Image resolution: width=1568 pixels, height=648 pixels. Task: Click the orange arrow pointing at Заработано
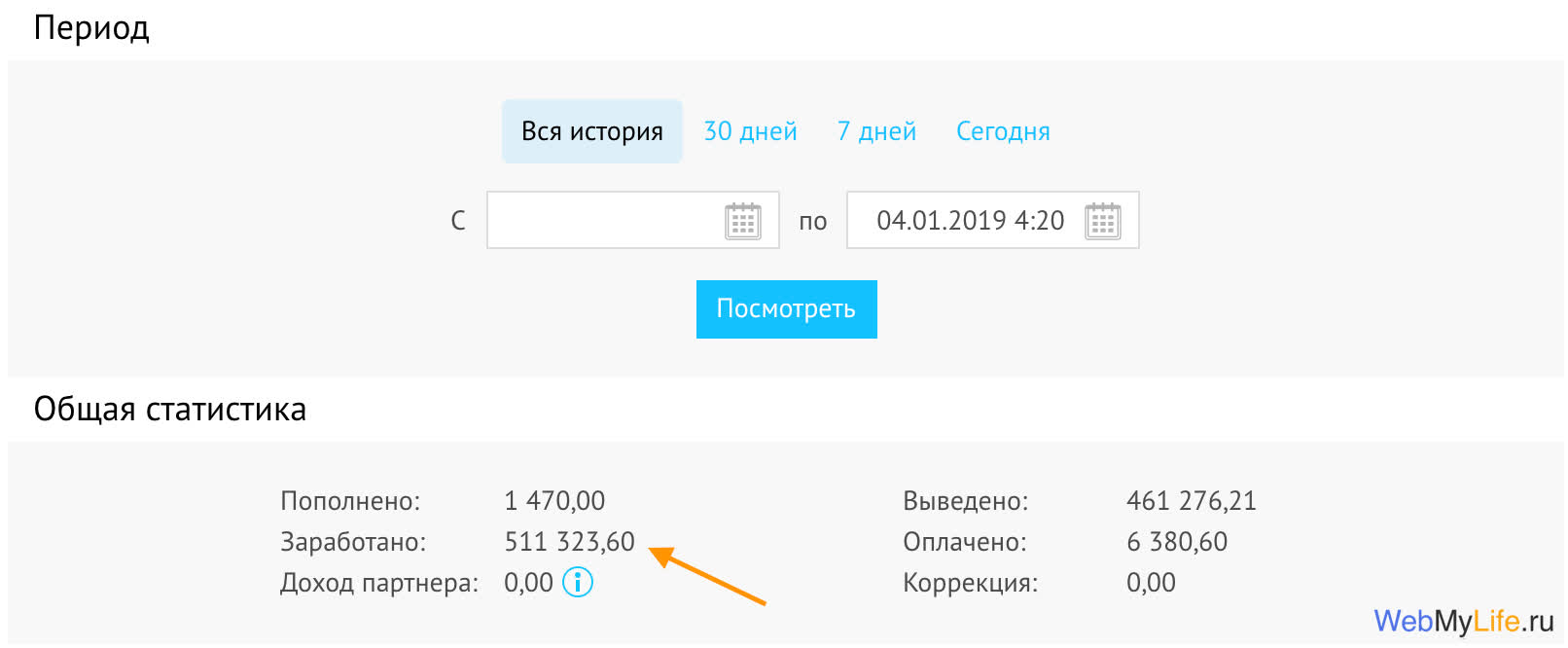pyautogui.click(x=708, y=577)
